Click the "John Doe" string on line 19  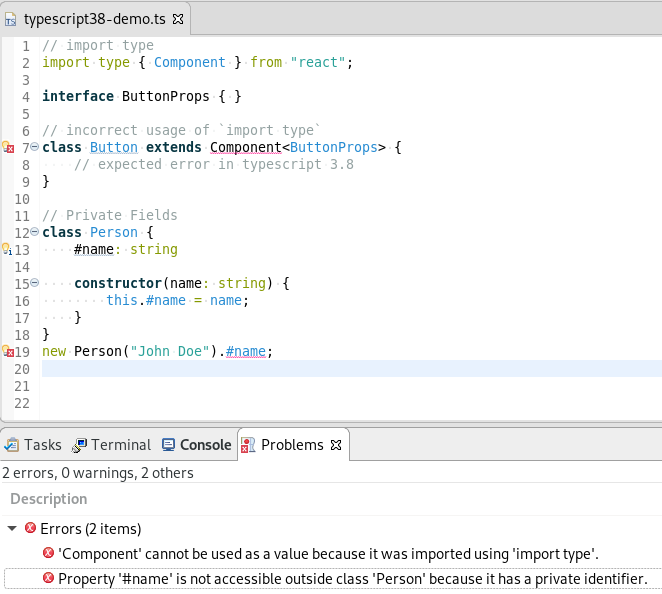click(x=170, y=351)
